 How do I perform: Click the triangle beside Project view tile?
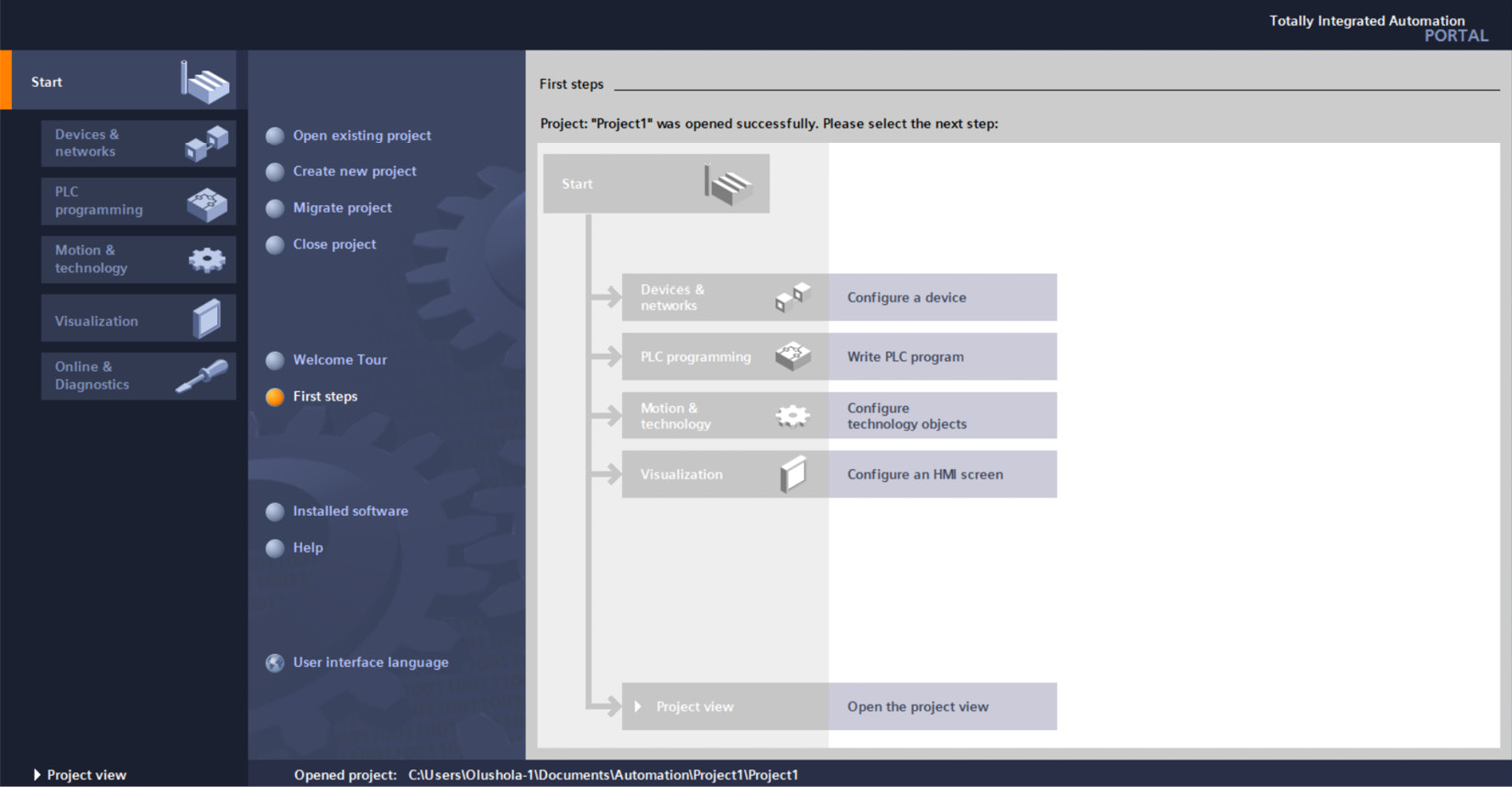(x=638, y=706)
